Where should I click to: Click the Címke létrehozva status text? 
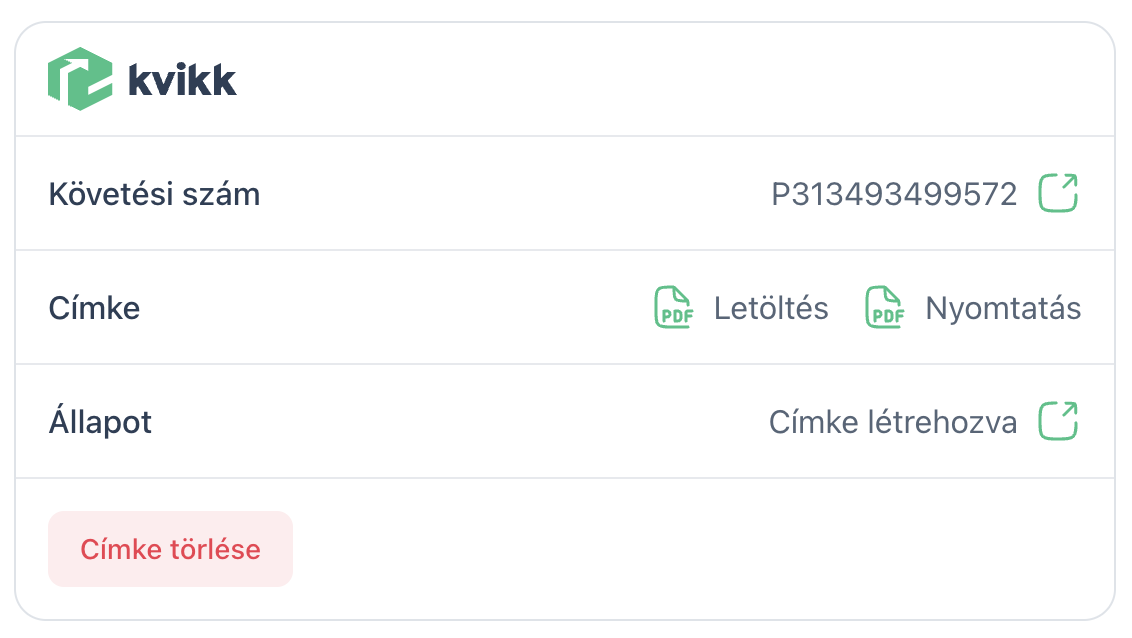point(892,422)
